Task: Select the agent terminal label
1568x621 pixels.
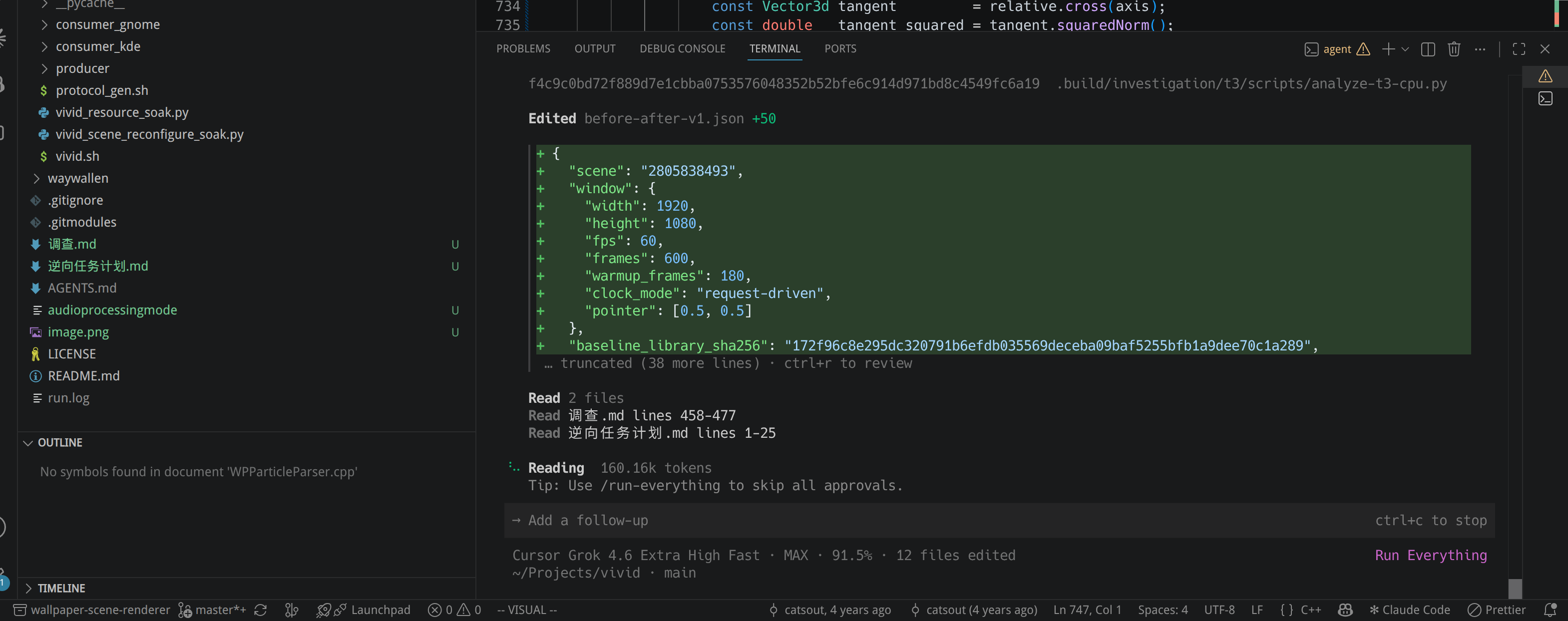Action: 1337,49
